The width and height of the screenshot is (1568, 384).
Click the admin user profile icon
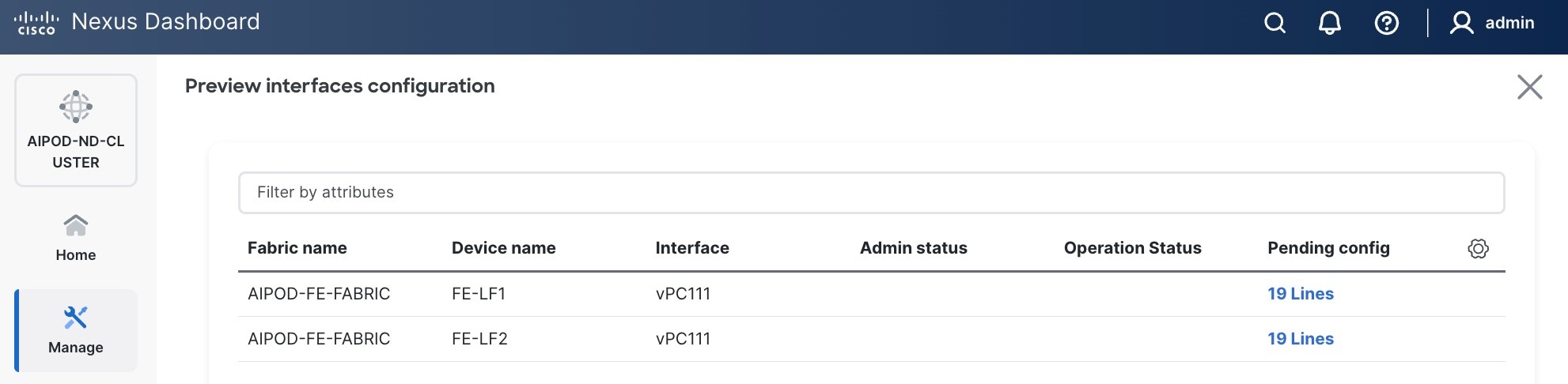pyautogui.click(x=1461, y=23)
